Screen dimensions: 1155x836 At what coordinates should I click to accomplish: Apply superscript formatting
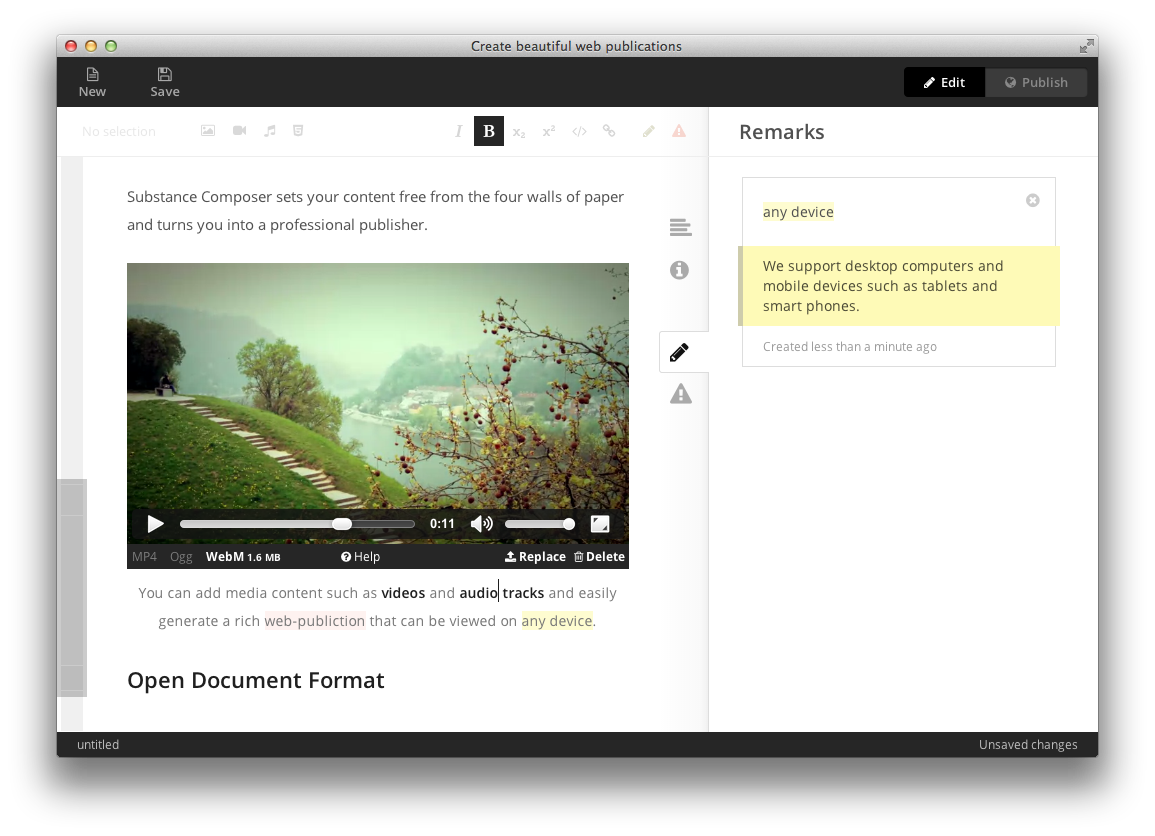click(x=549, y=131)
